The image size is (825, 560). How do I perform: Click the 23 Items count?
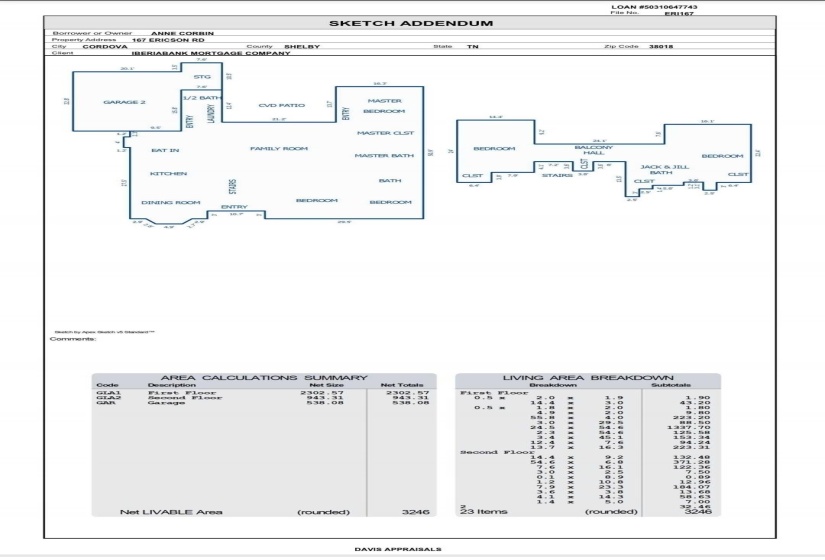[484, 512]
